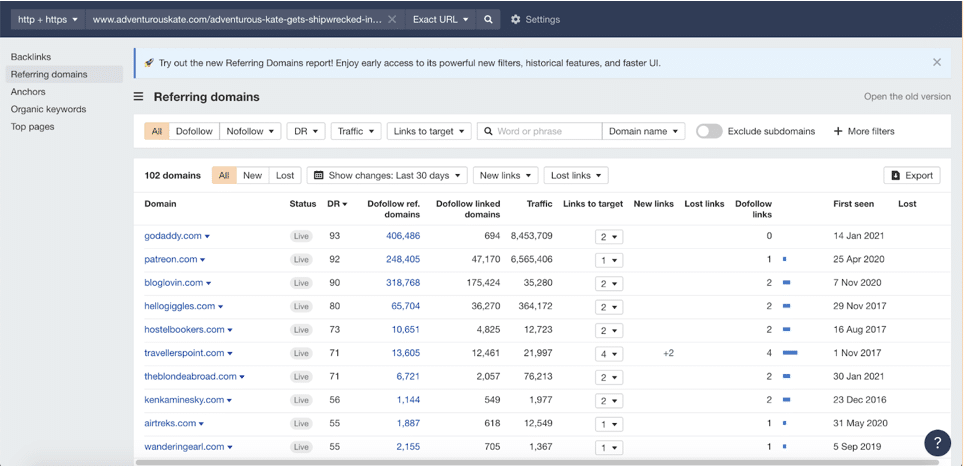Expand the Exact URL mode dropdown
The image size is (964, 469).
click(x=440, y=19)
